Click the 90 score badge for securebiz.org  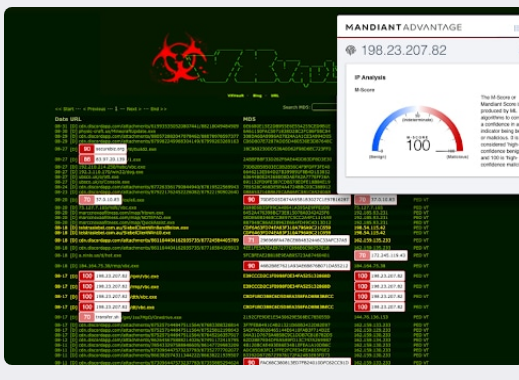coord(87,149)
